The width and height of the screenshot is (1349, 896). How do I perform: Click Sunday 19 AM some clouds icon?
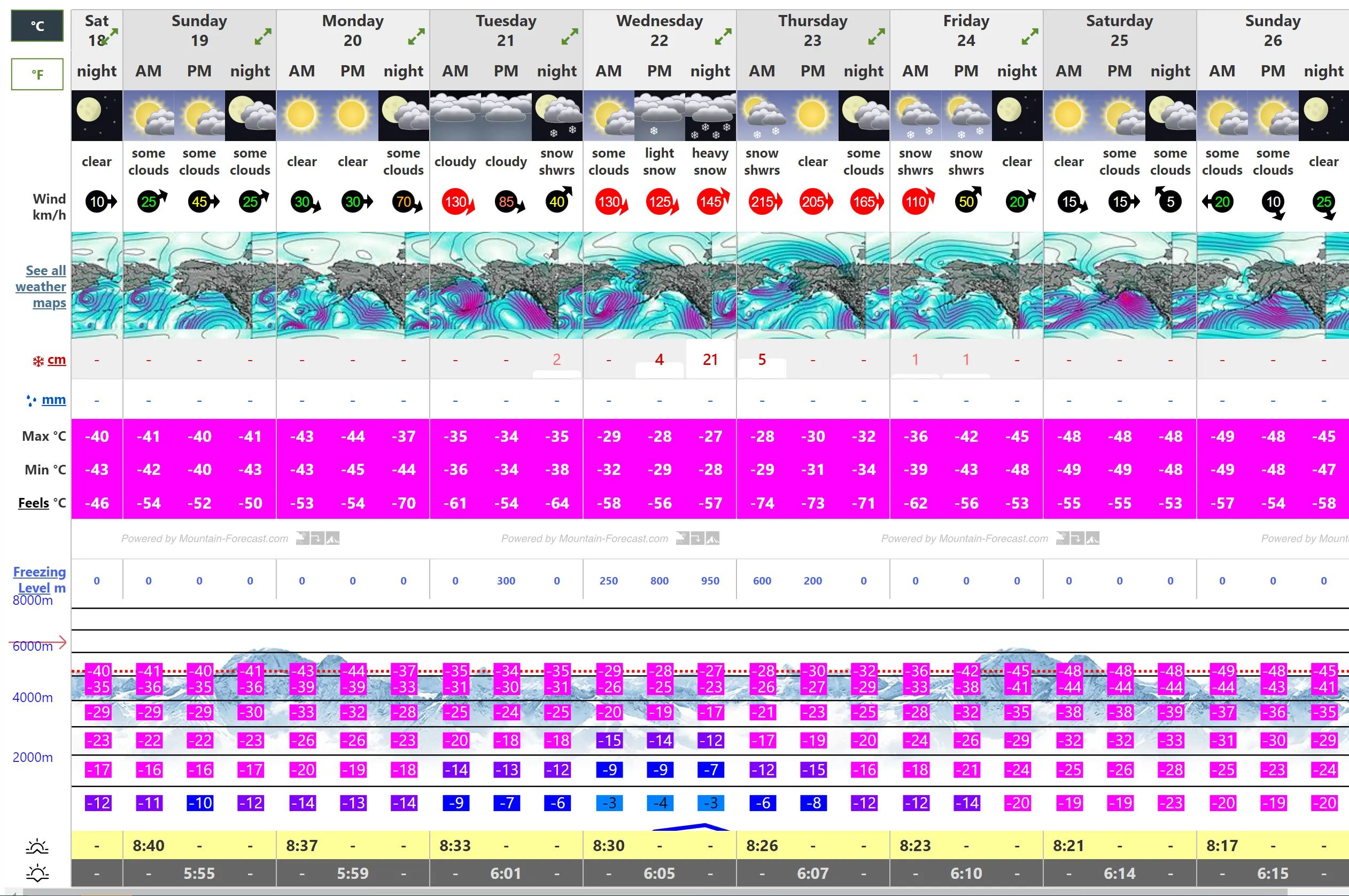pos(148,115)
